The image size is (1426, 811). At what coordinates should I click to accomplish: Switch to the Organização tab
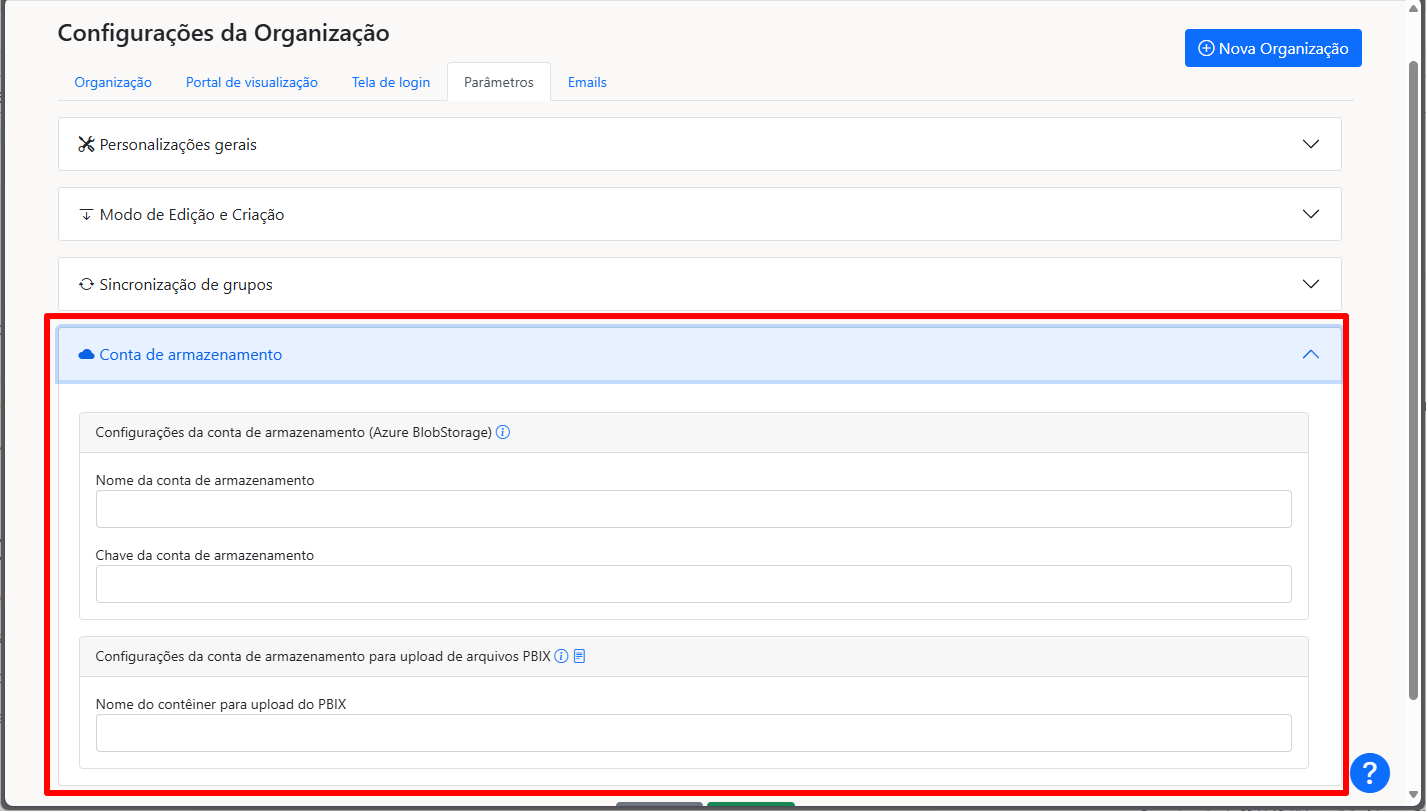[x=113, y=82]
